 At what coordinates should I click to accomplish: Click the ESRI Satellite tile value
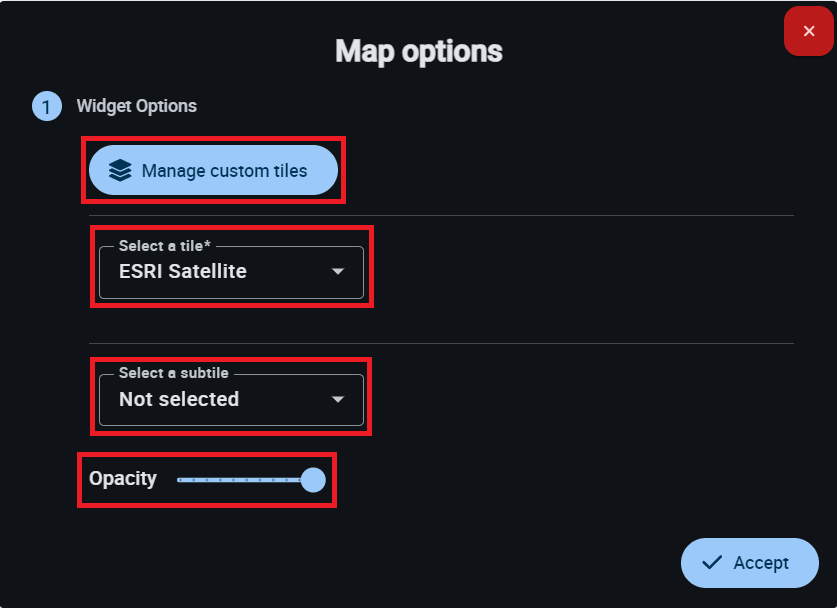183,272
